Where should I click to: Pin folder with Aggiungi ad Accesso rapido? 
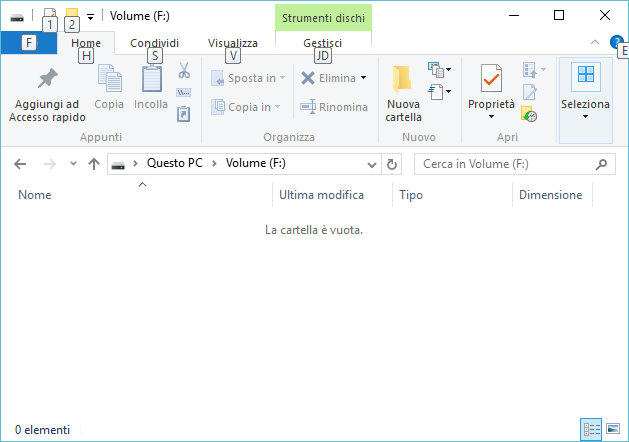point(47,95)
